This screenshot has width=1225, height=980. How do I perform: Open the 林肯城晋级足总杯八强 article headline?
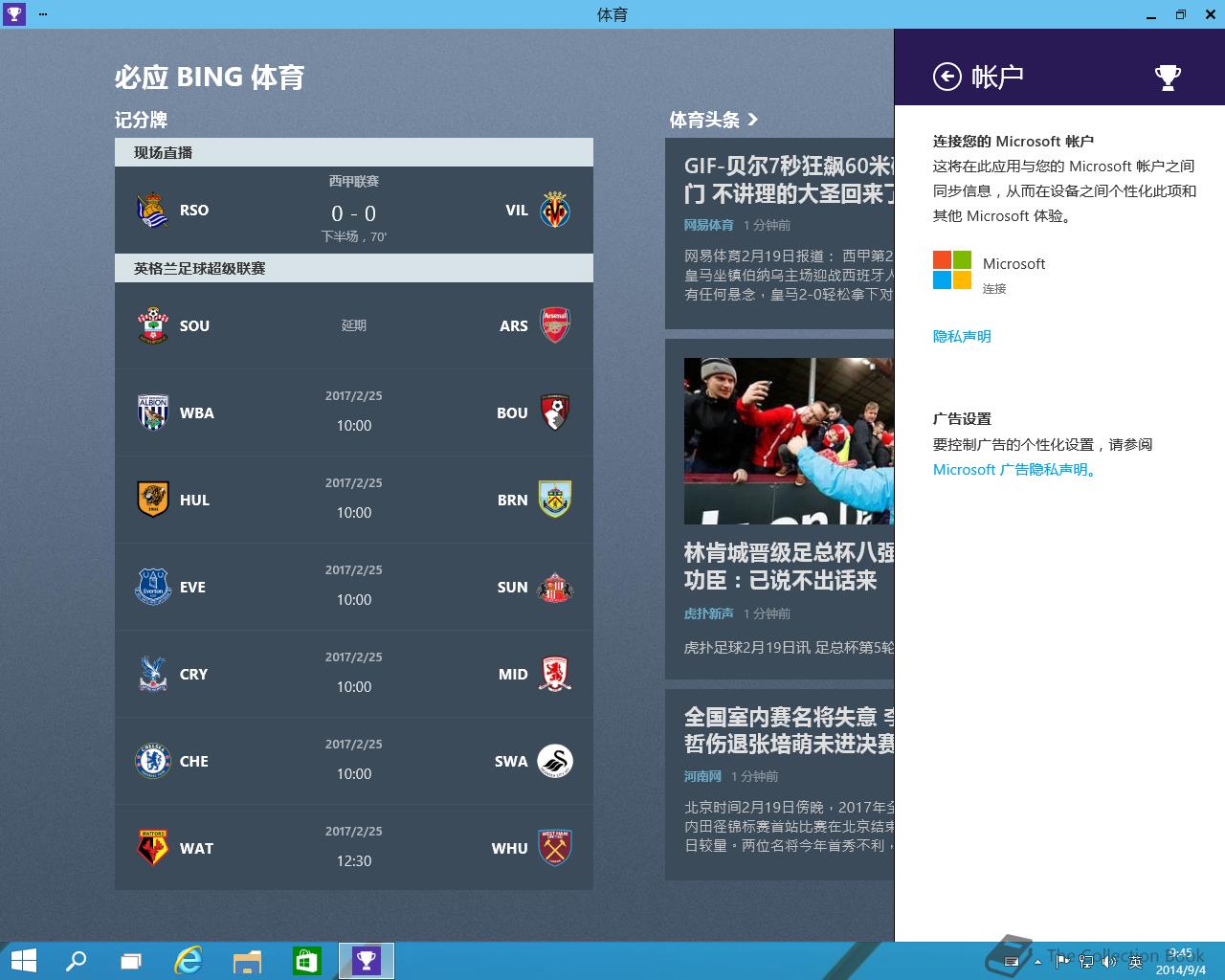coord(789,567)
